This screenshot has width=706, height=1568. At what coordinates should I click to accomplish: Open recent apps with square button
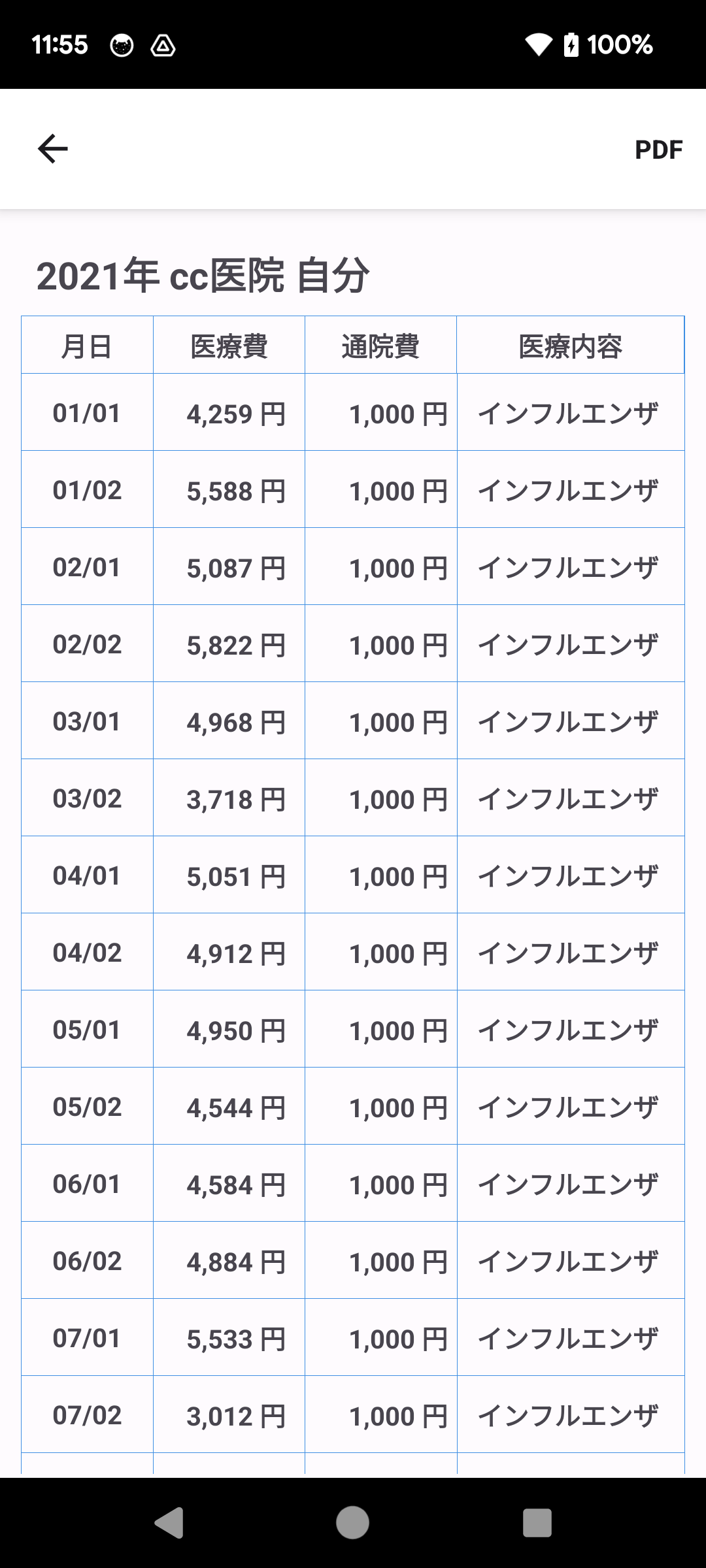coord(537,1523)
